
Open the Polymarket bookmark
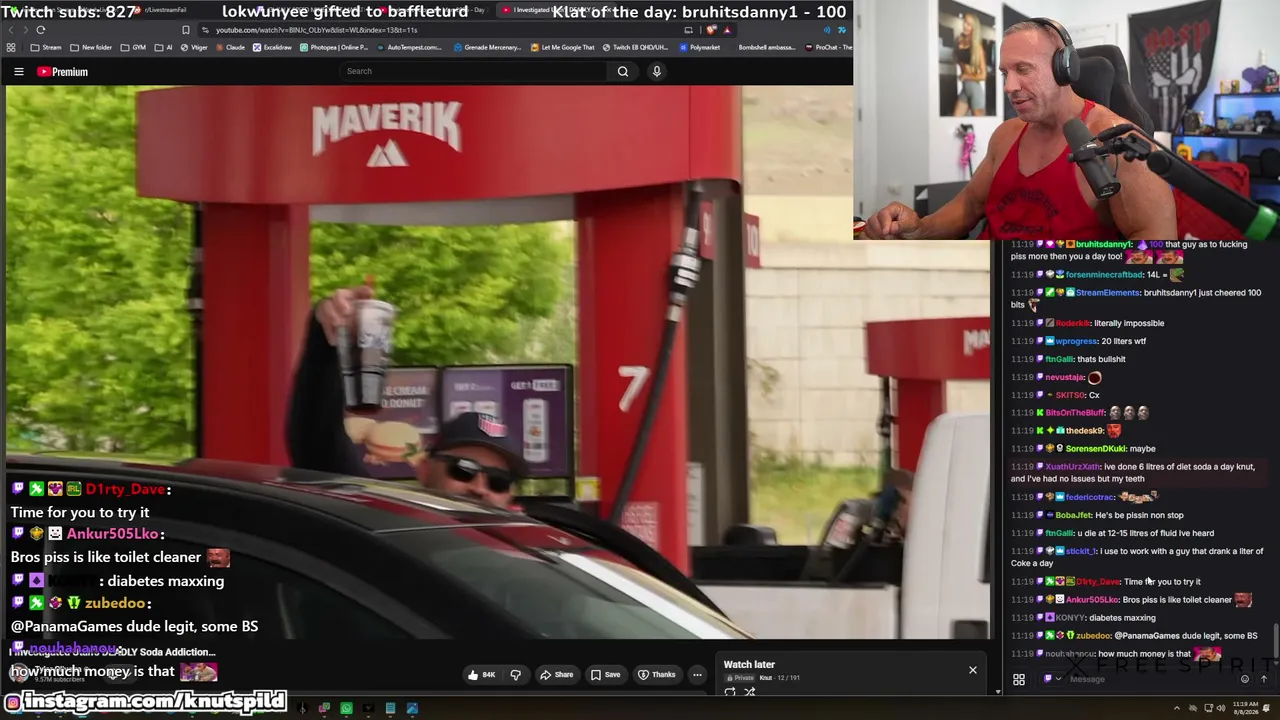point(699,47)
